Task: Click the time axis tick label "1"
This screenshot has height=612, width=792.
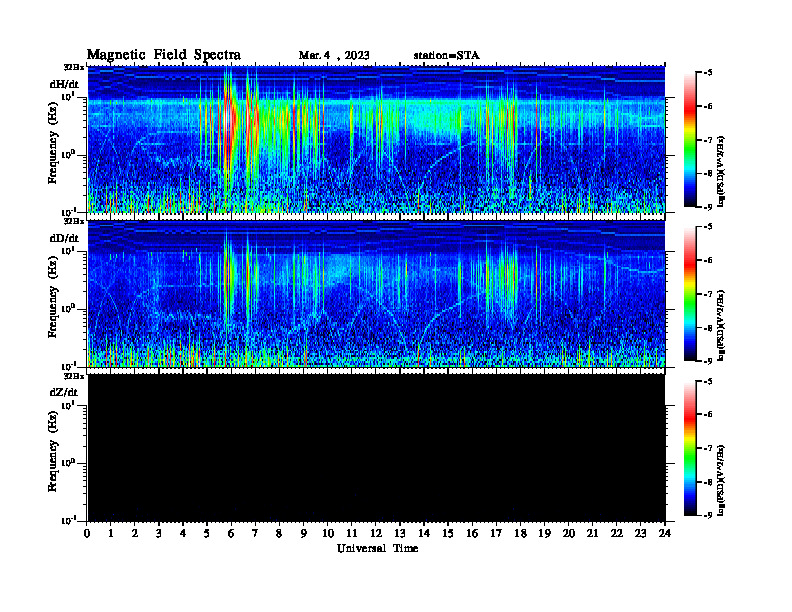Action: [111, 533]
